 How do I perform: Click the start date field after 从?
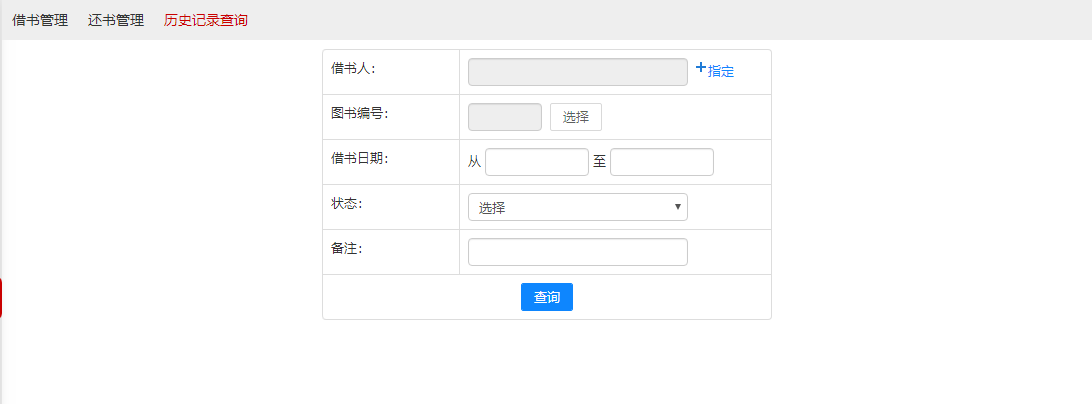tap(536, 162)
